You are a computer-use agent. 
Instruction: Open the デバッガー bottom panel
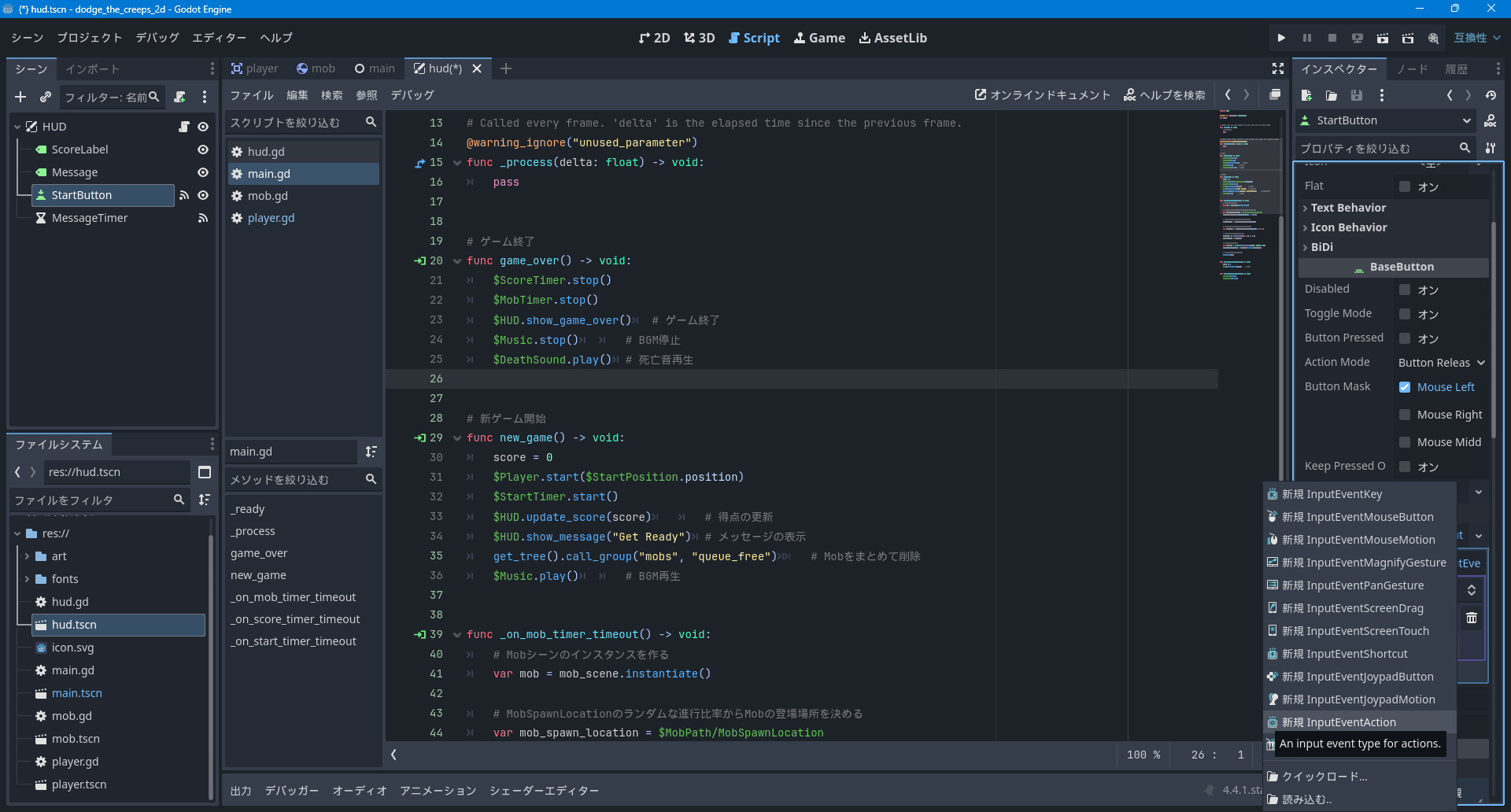(292, 791)
